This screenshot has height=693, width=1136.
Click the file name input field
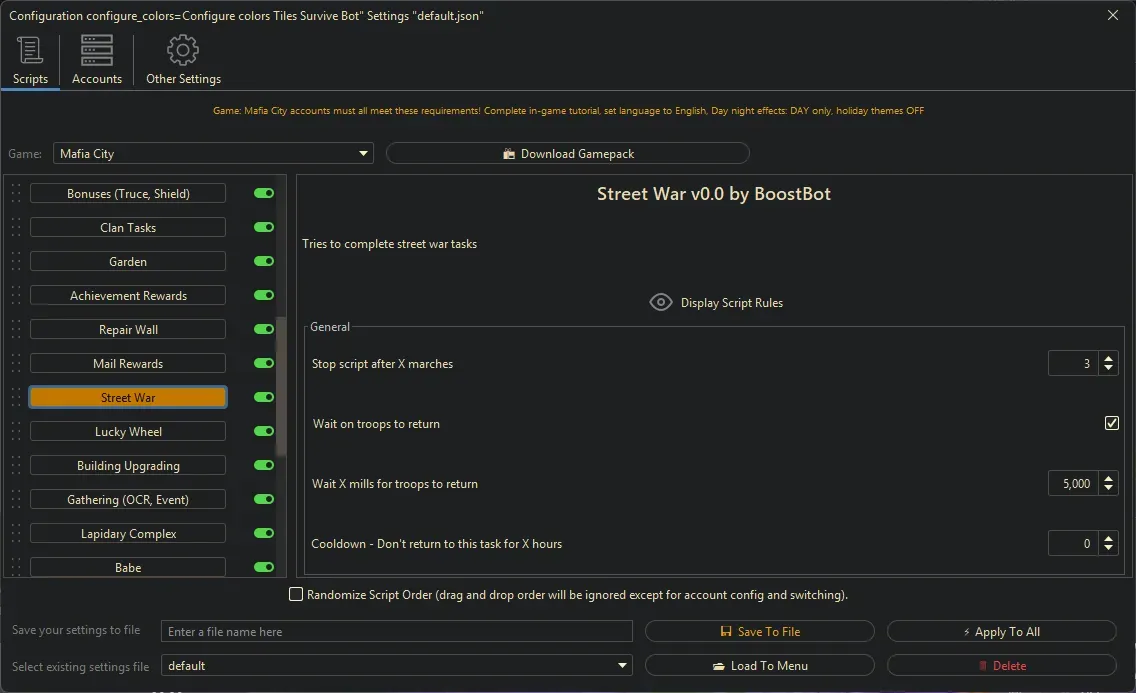[x=397, y=632]
